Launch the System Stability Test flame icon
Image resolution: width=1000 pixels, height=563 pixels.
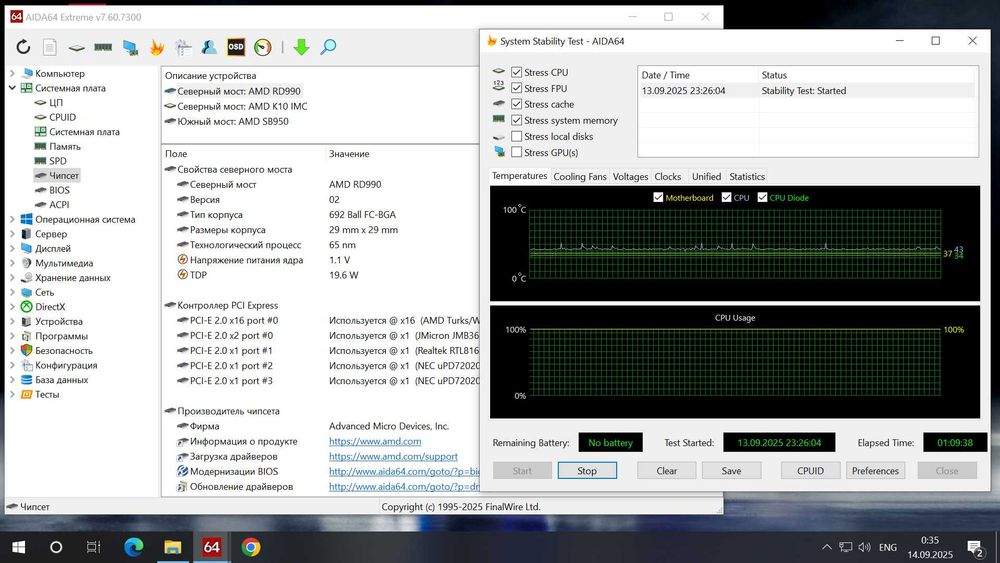156,47
